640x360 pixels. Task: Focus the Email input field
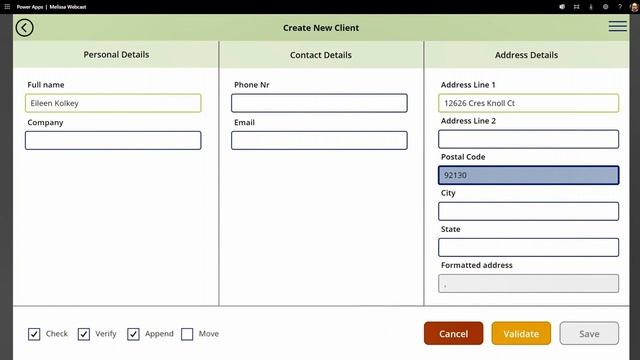click(x=319, y=140)
